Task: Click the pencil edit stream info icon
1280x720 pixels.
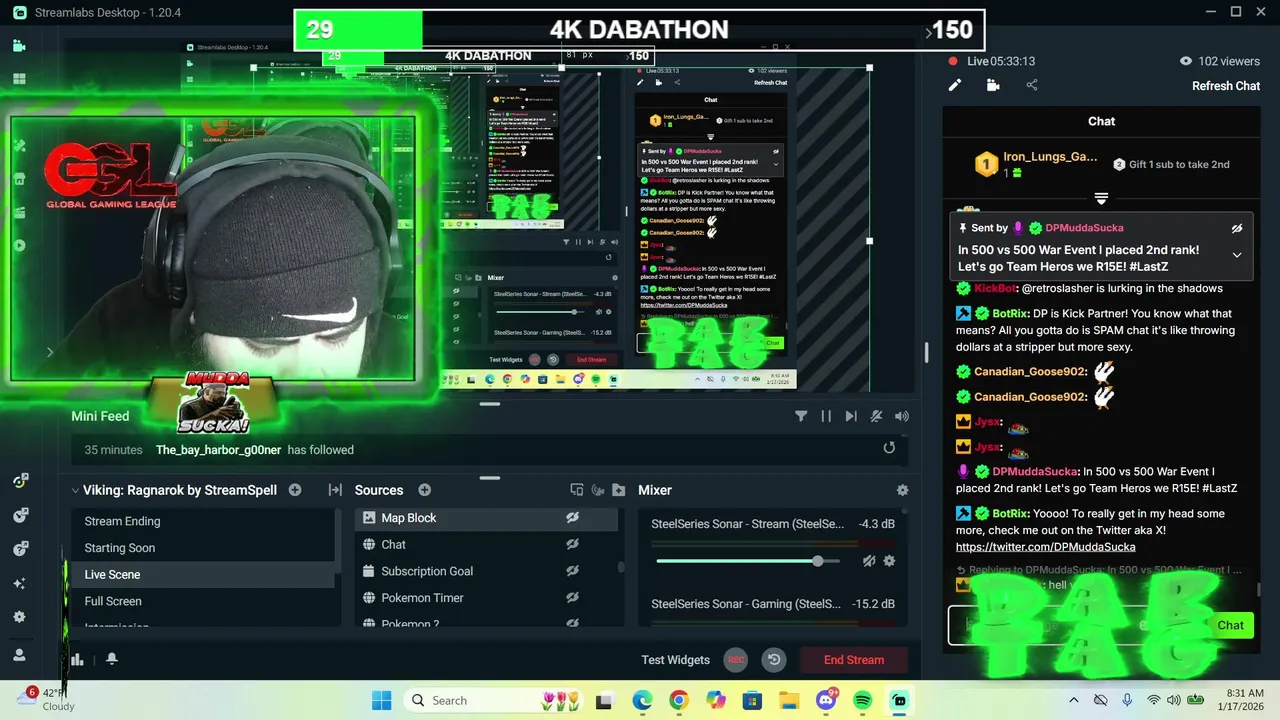Action: 955,85
